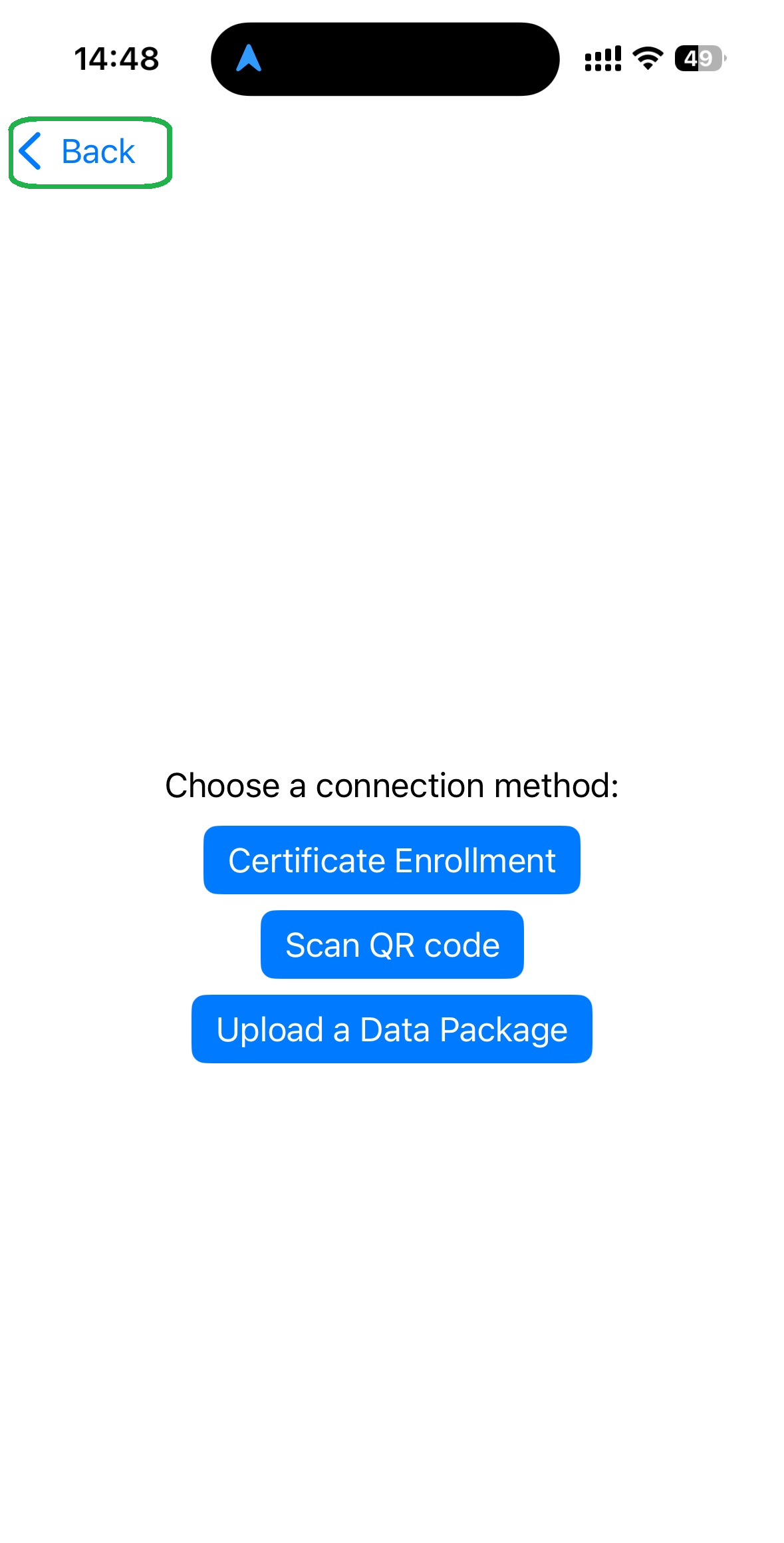Screen dimensions: 784x1543
Task: Open the Upload a Data Package option
Action: tap(392, 1029)
